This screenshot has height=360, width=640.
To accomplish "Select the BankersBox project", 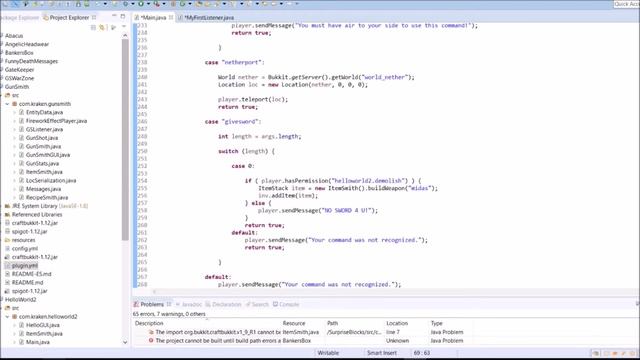I will tap(19, 53).
